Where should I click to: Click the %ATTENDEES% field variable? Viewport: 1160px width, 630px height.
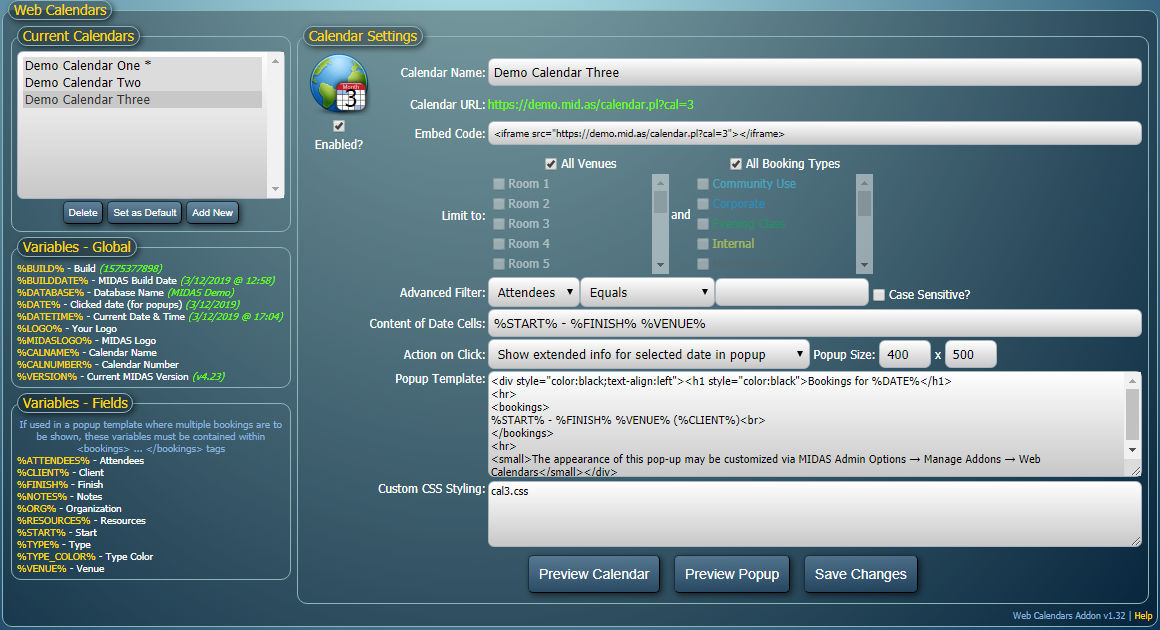click(53, 461)
